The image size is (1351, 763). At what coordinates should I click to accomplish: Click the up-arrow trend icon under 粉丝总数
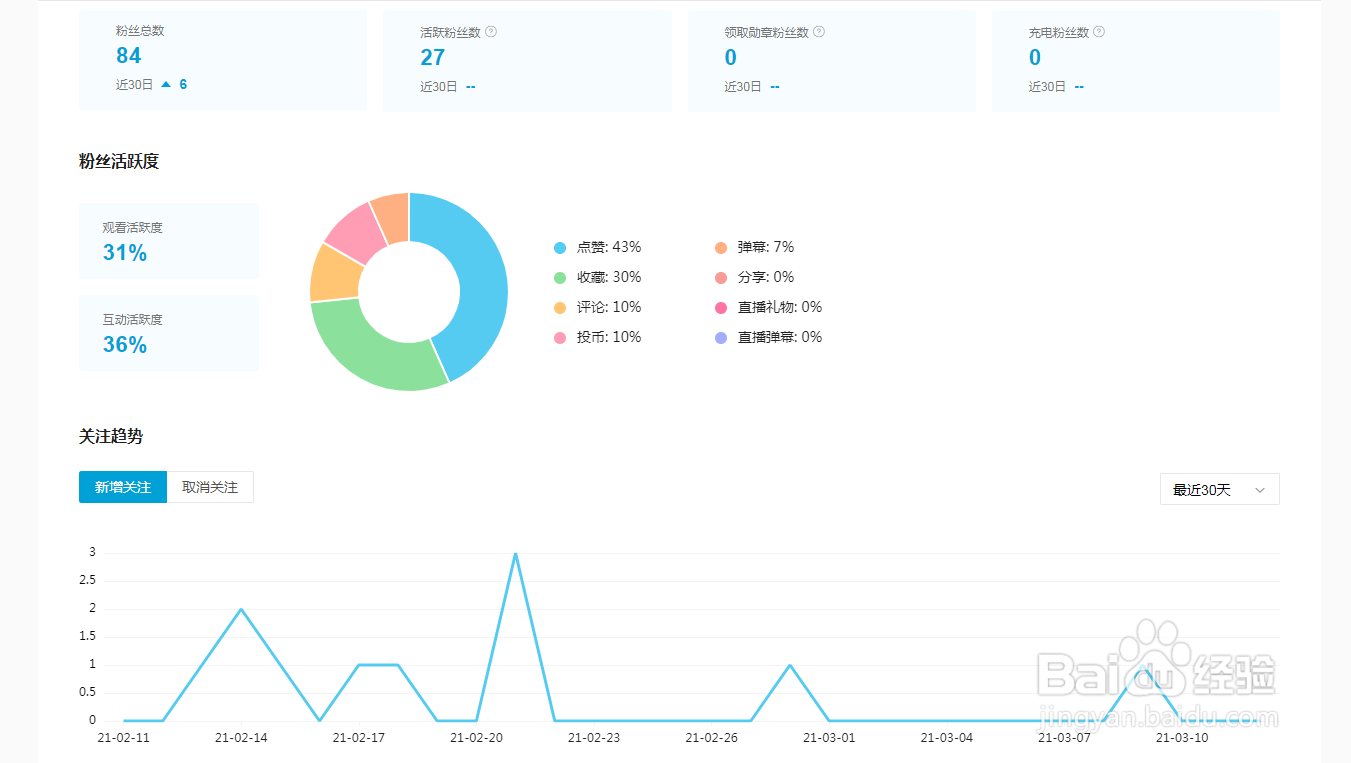point(166,84)
